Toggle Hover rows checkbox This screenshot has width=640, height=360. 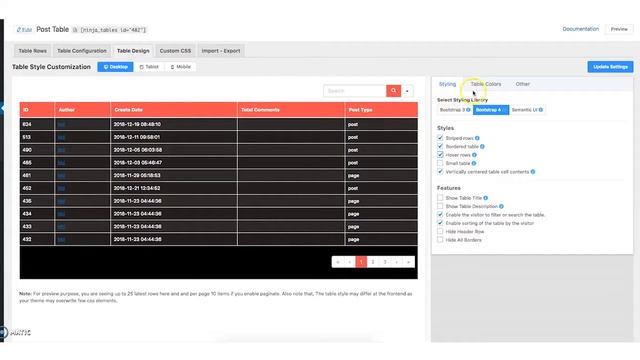tap(440, 155)
